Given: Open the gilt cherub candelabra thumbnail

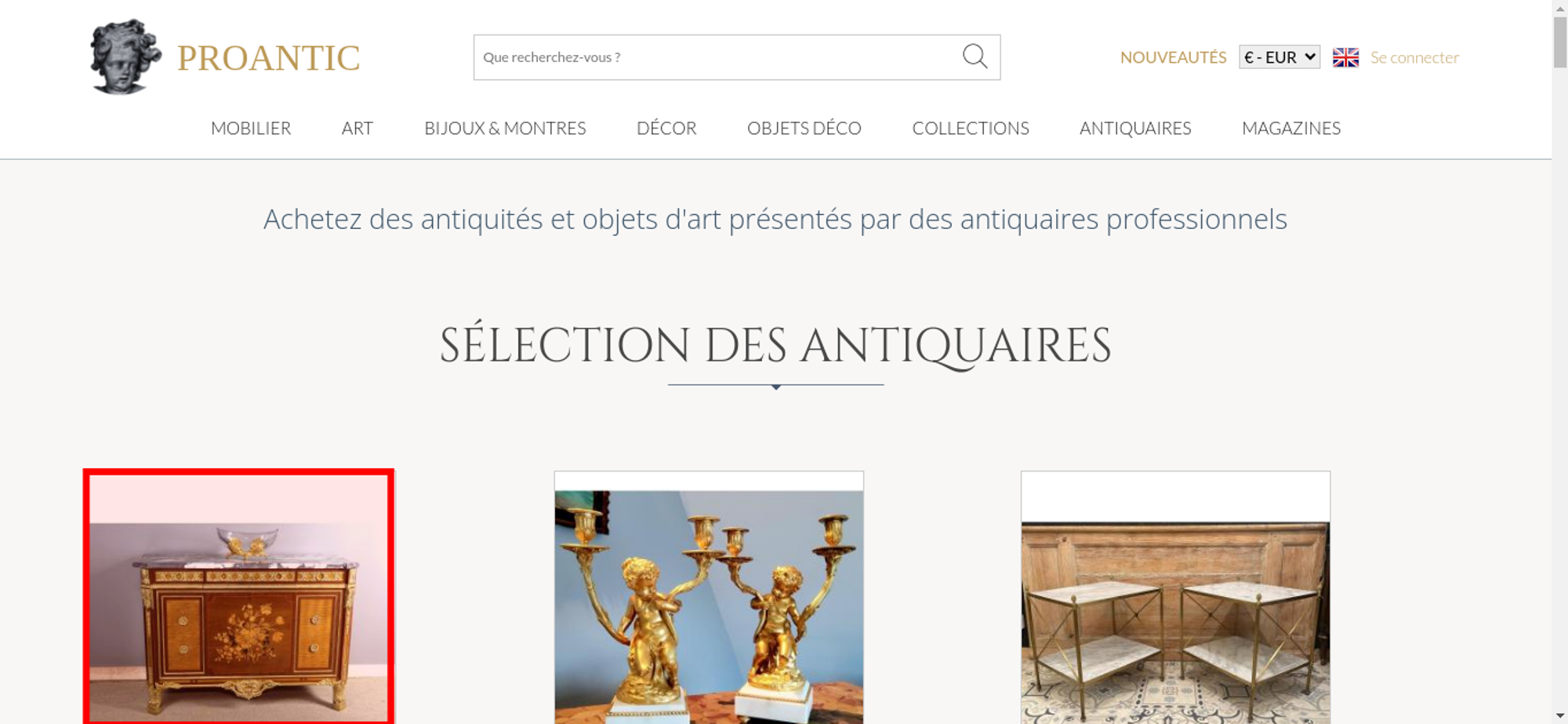Looking at the screenshot, I should tap(709, 598).
